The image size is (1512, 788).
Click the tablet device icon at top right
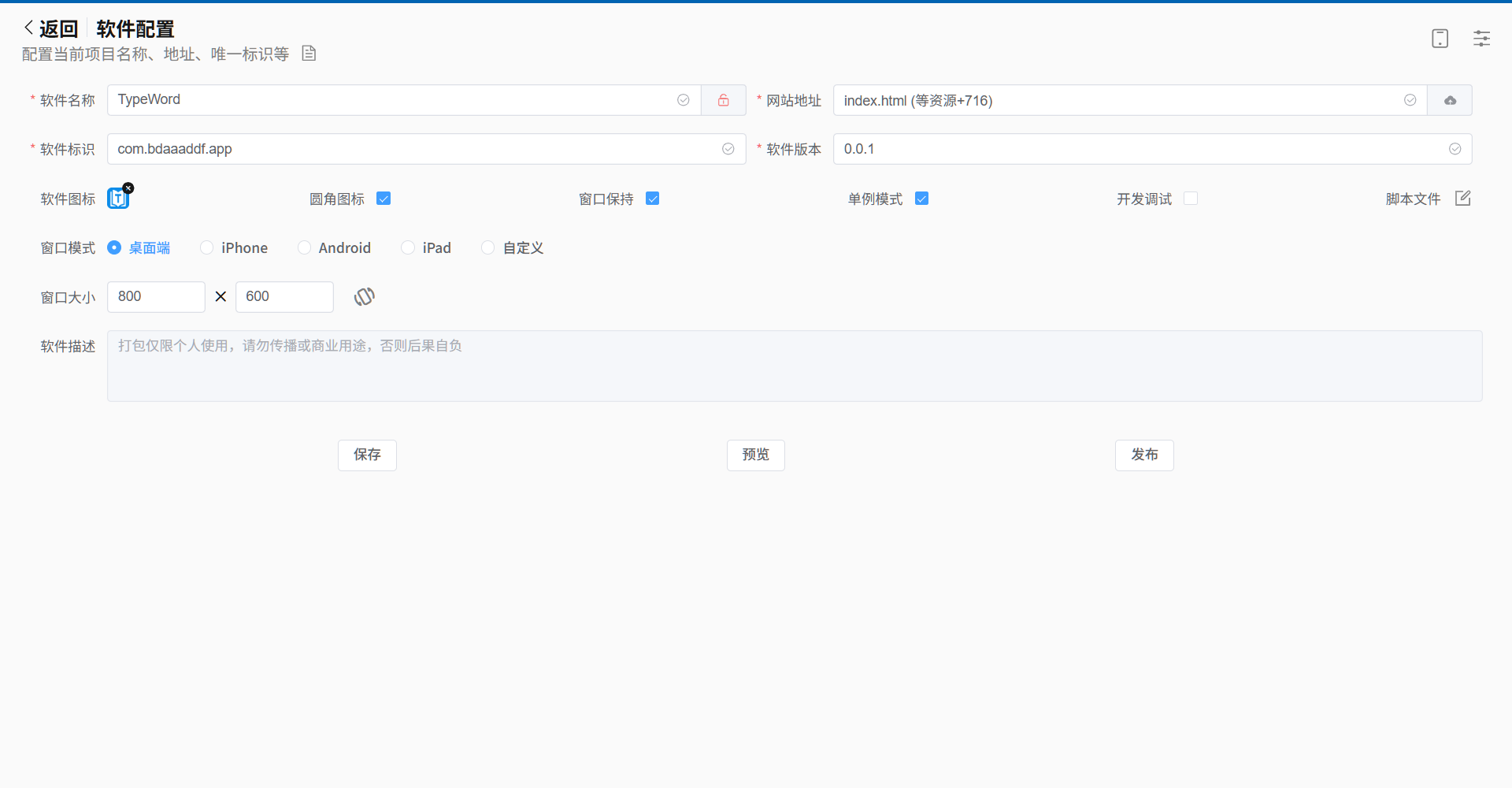point(1440,38)
